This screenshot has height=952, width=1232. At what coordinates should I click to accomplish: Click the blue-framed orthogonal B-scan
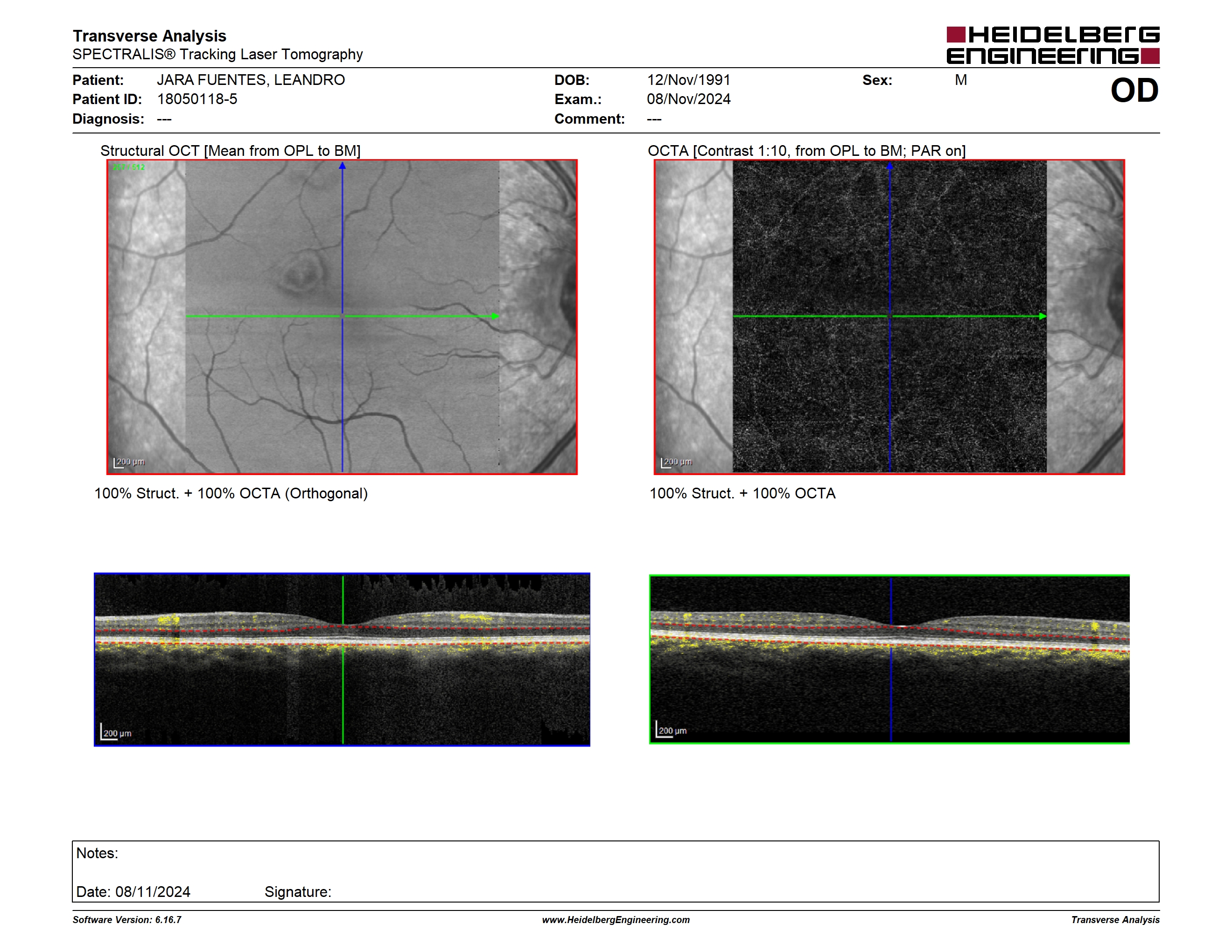click(x=342, y=659)
